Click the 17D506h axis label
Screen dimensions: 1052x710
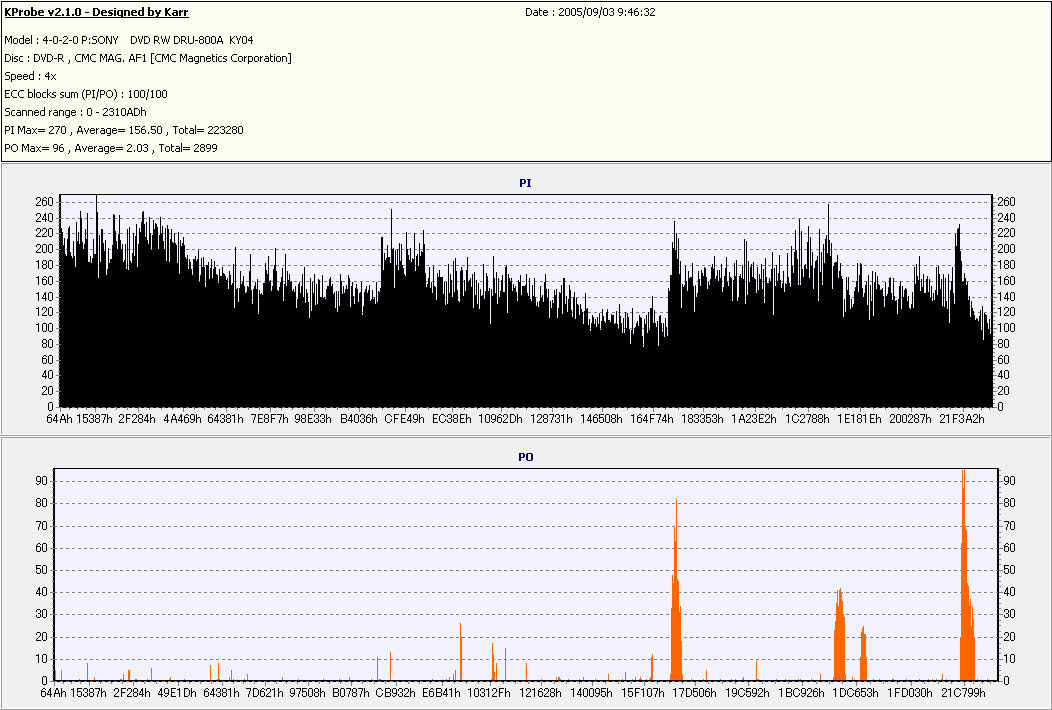point(694,693)
